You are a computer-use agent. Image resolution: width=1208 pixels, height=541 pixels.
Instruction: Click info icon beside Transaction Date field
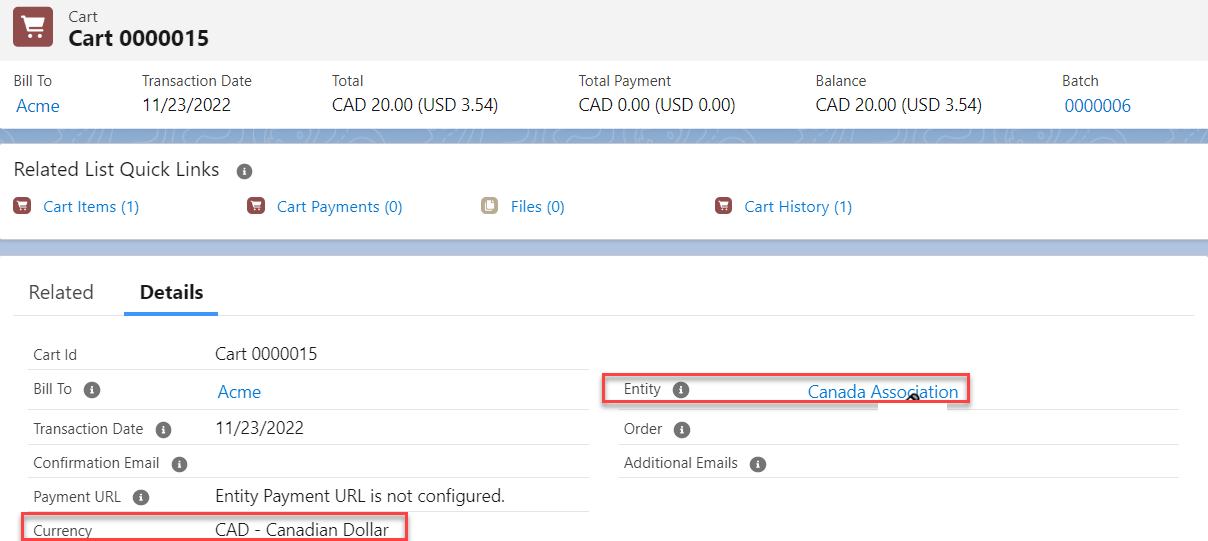(163, 430)
